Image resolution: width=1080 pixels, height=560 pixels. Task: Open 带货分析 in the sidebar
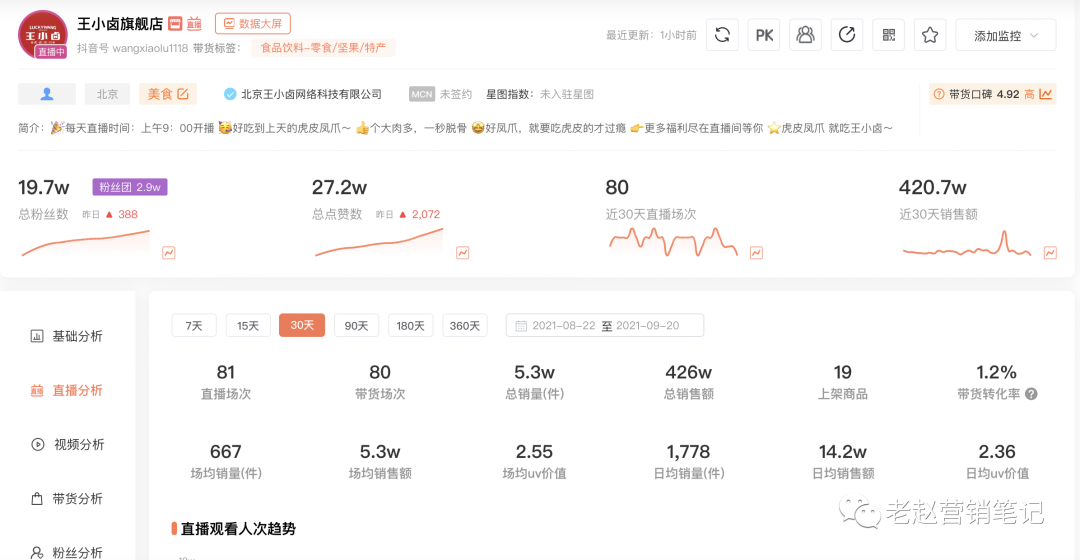coord(68,499)
